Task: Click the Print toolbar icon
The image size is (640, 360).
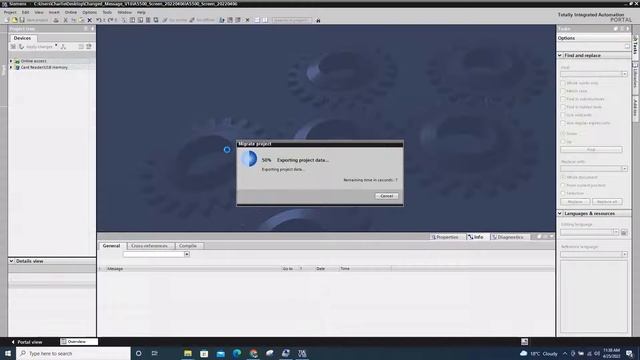Action: (x=56, y=20)
